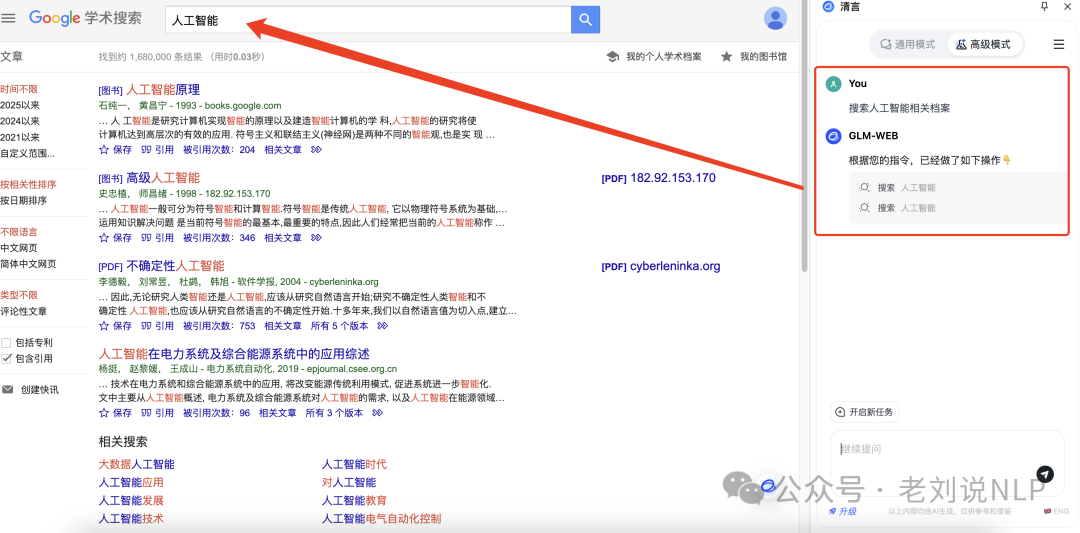Image resolution: width=1080 pixels, height=533 pixels.
Task: Open the [PDF] cyberleninka.org link
Action: coord(661,266)
